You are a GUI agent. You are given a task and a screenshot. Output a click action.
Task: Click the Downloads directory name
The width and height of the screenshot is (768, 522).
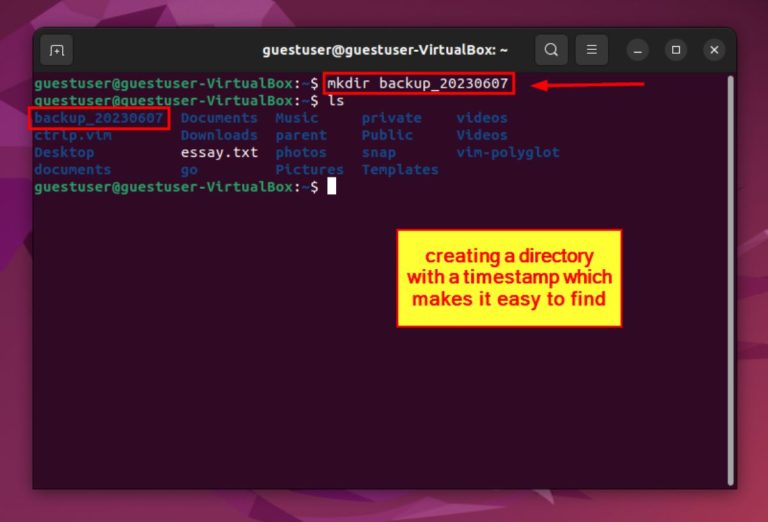(219, 135)
